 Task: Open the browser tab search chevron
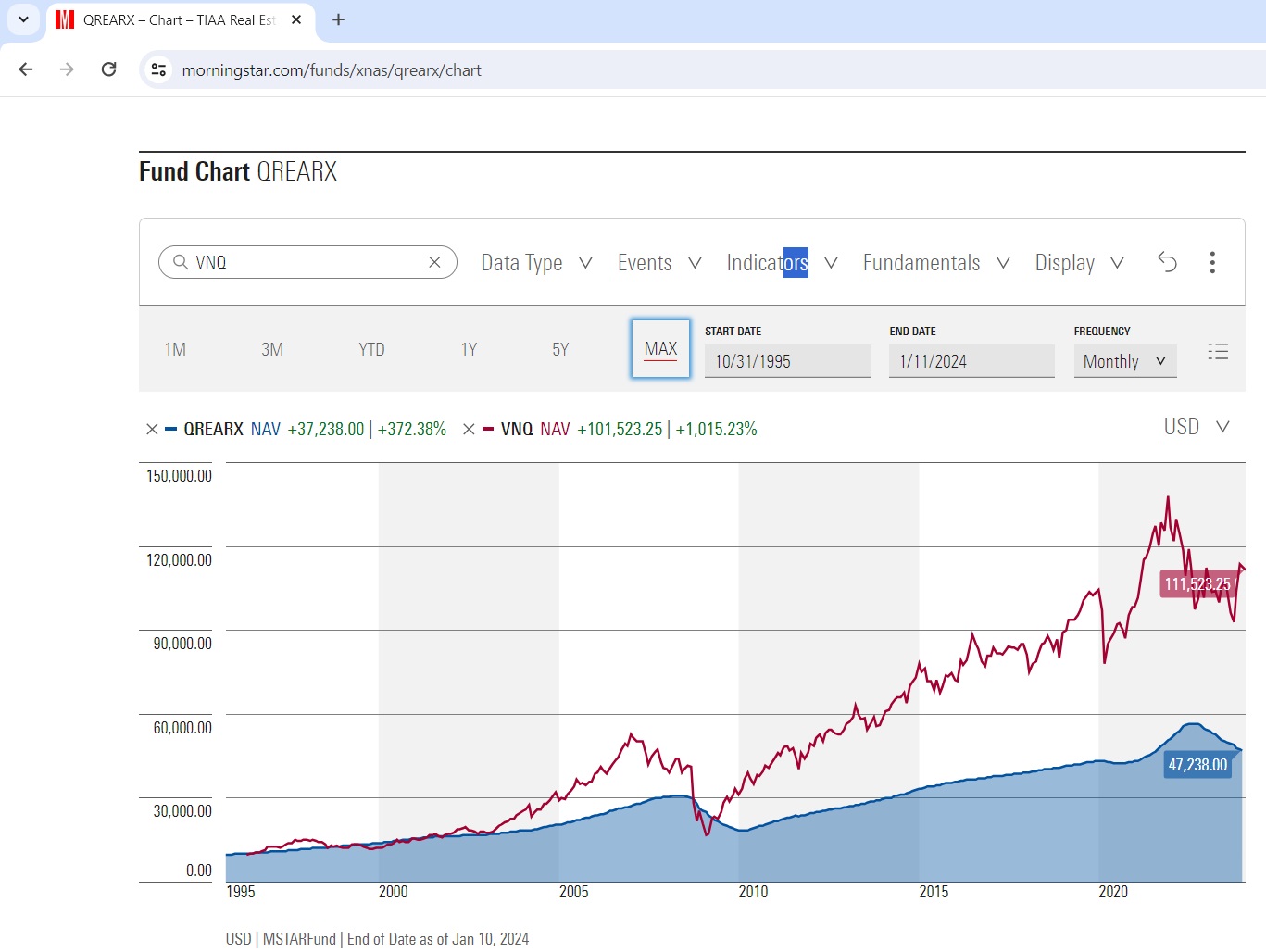click(23, 19)
